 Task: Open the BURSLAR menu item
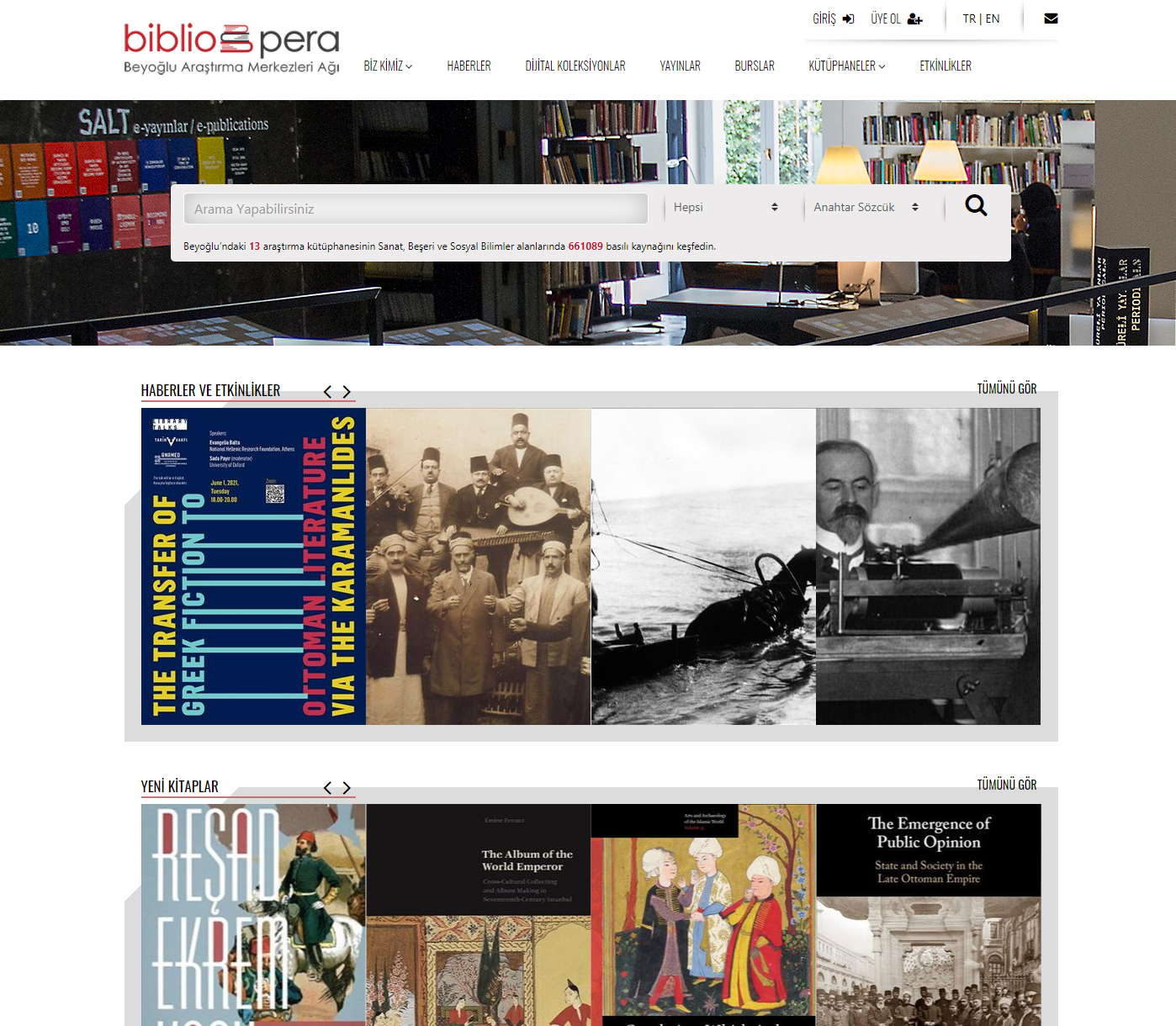755,66
